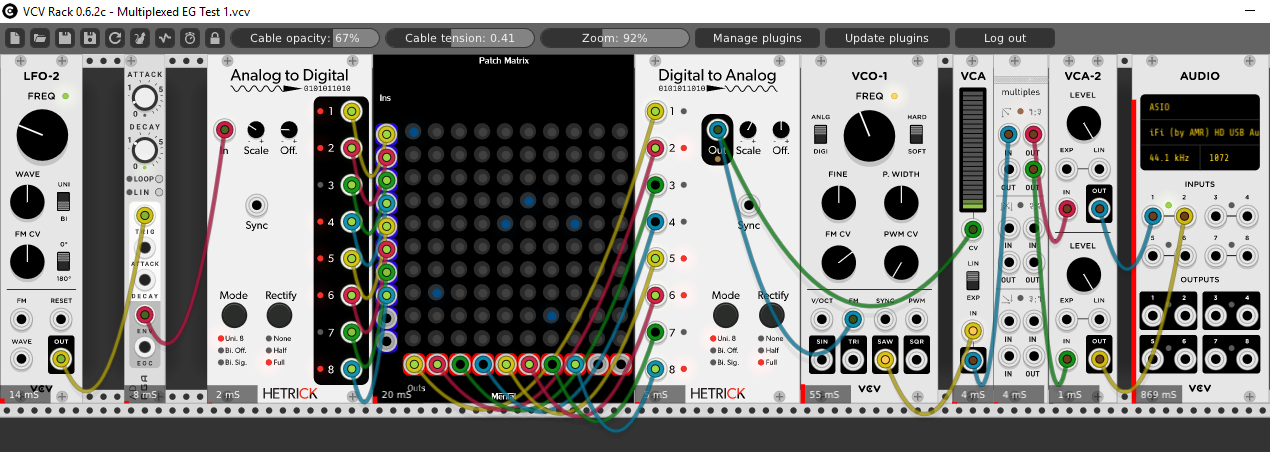Click the VCO-1 PWM CV knob
The width and height of the screenshot is (1270, 452).
pos(901,261)
